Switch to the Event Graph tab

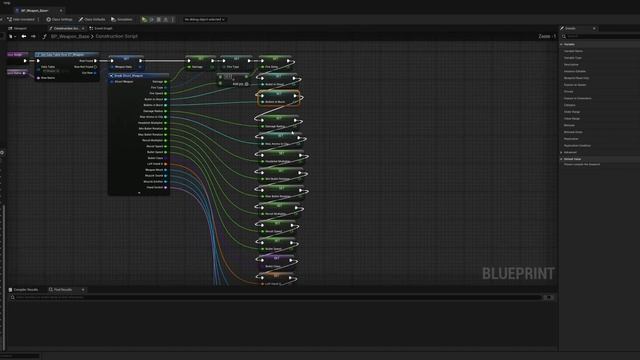[x=101, y=28]
